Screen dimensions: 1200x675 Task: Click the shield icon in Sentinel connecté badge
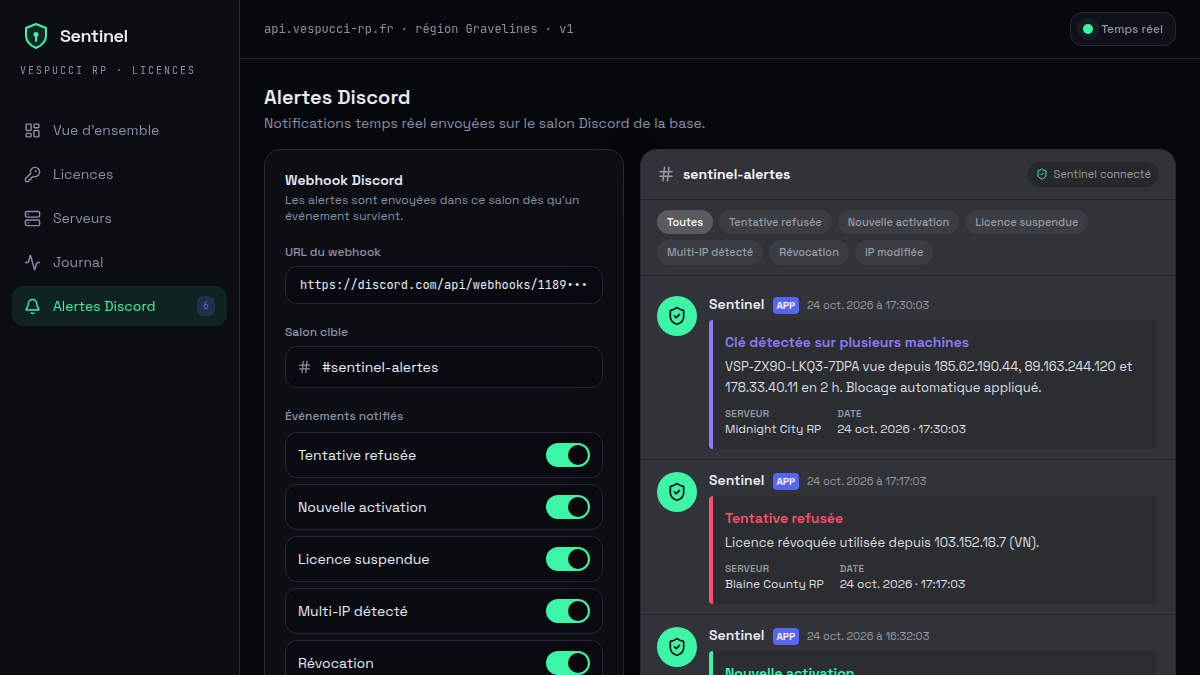point(1042,174)
